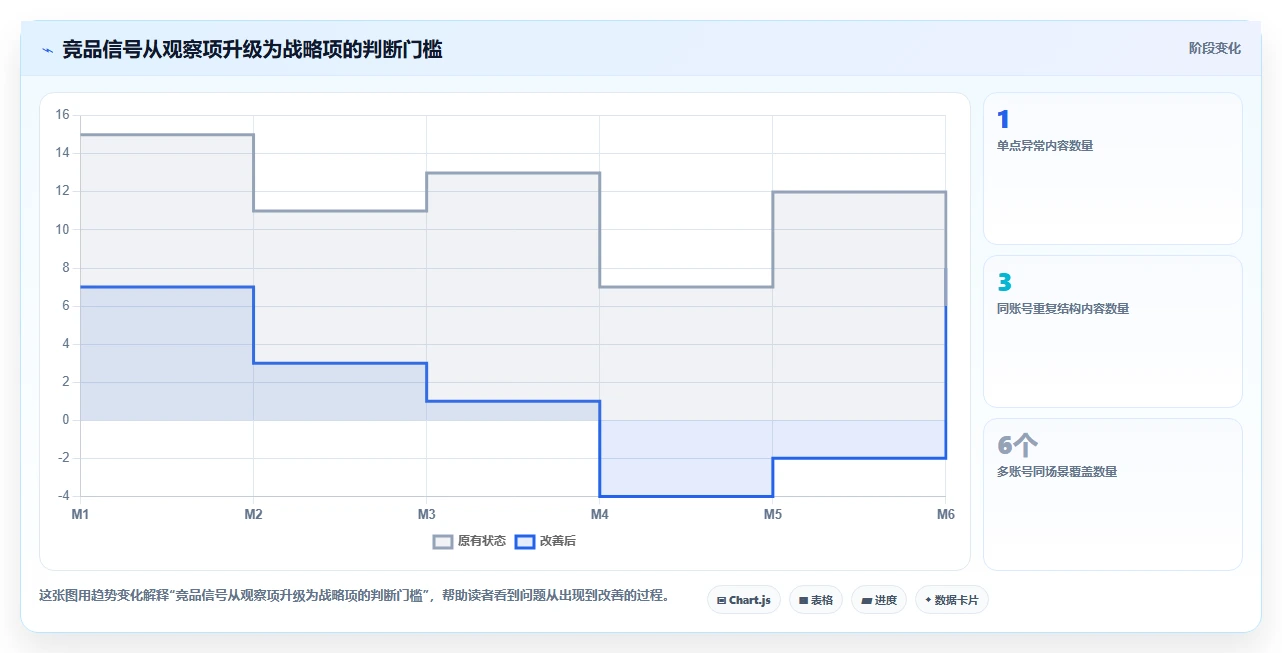Click the y-axis label 8
The width and height of the screenshot is (1282, 653).
65,267
